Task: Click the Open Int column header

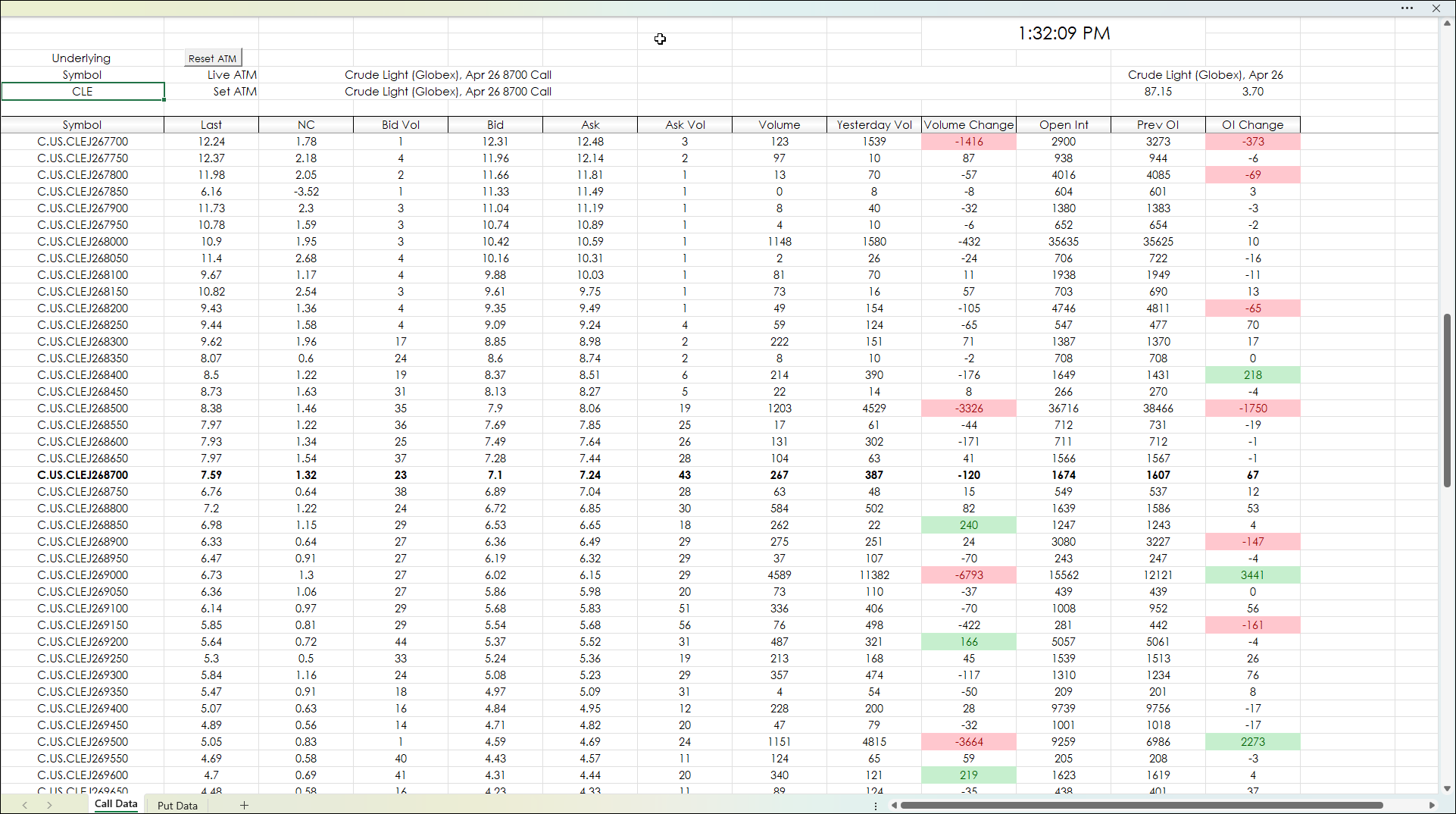Action: point(1063,125)
